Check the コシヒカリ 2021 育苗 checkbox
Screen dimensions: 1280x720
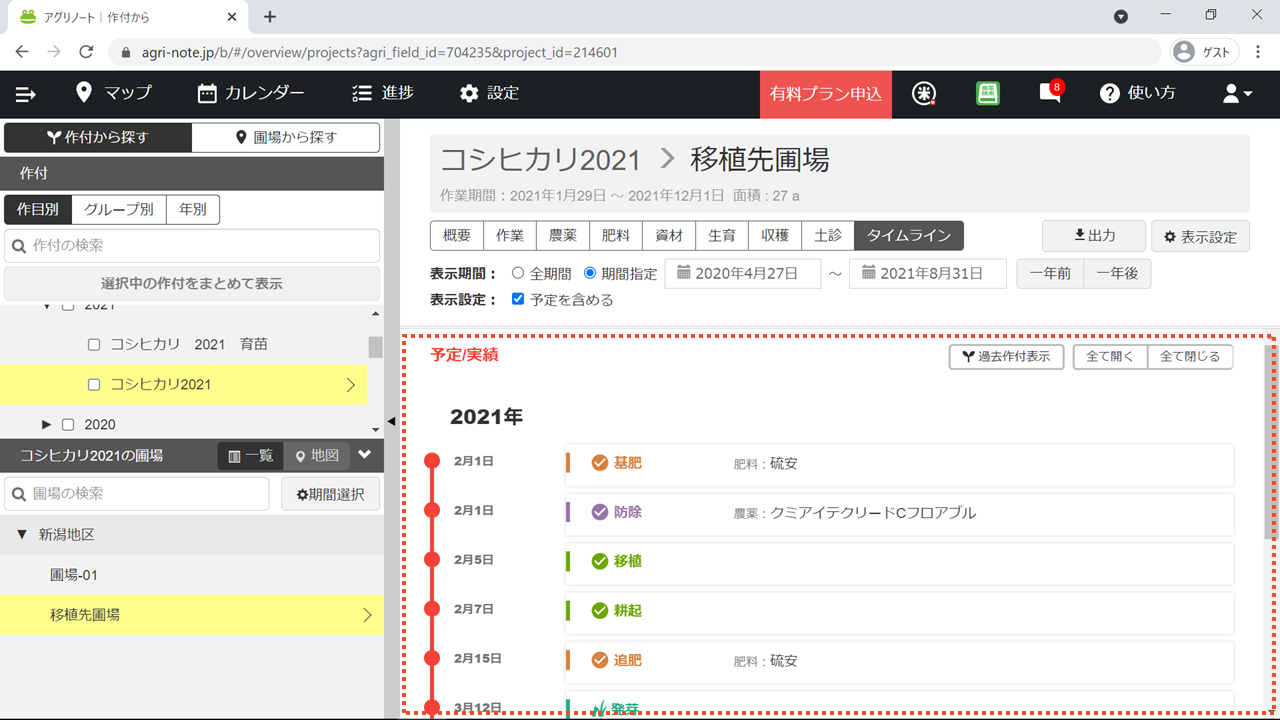[94, 344]
